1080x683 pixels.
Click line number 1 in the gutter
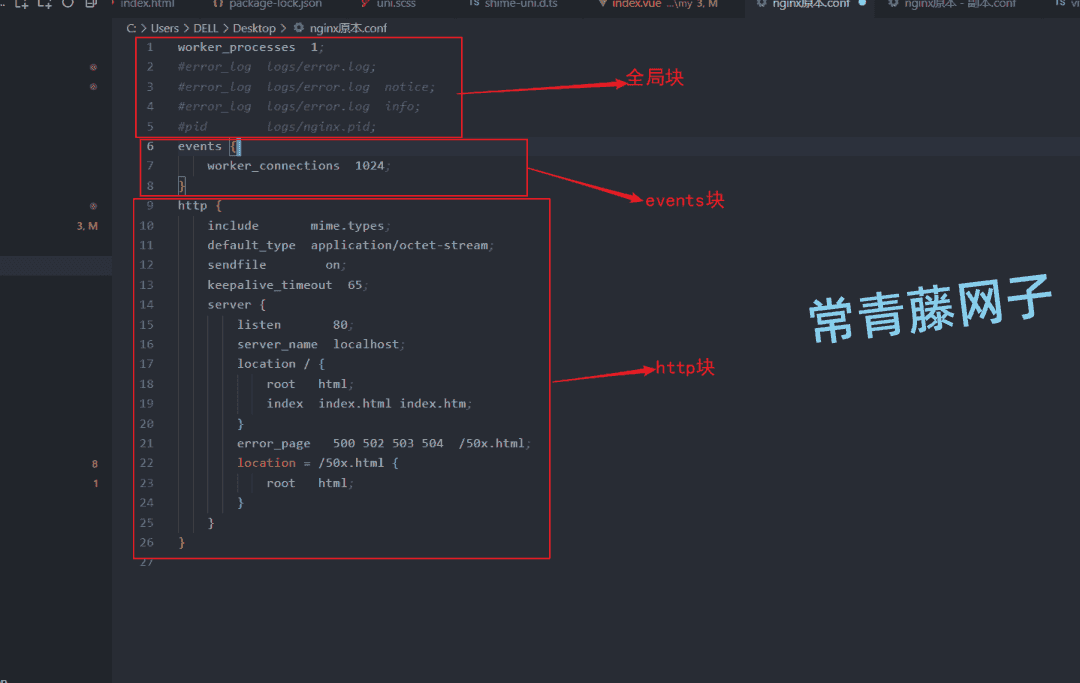(x=149, y=48)
